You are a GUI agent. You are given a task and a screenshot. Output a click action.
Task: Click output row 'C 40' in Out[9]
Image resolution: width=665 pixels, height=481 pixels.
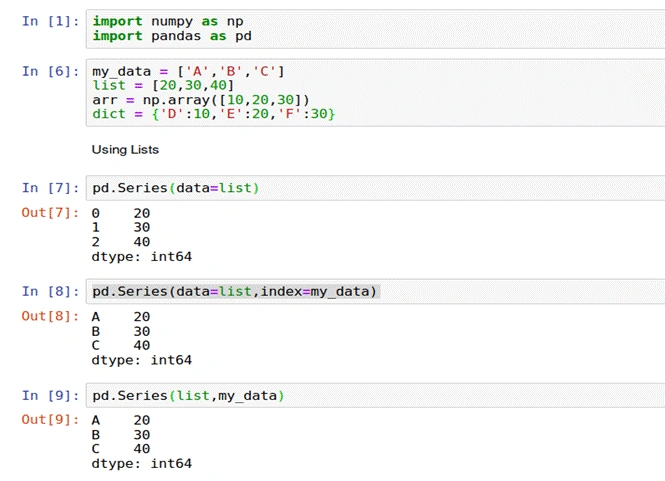[x=121, y=449]
